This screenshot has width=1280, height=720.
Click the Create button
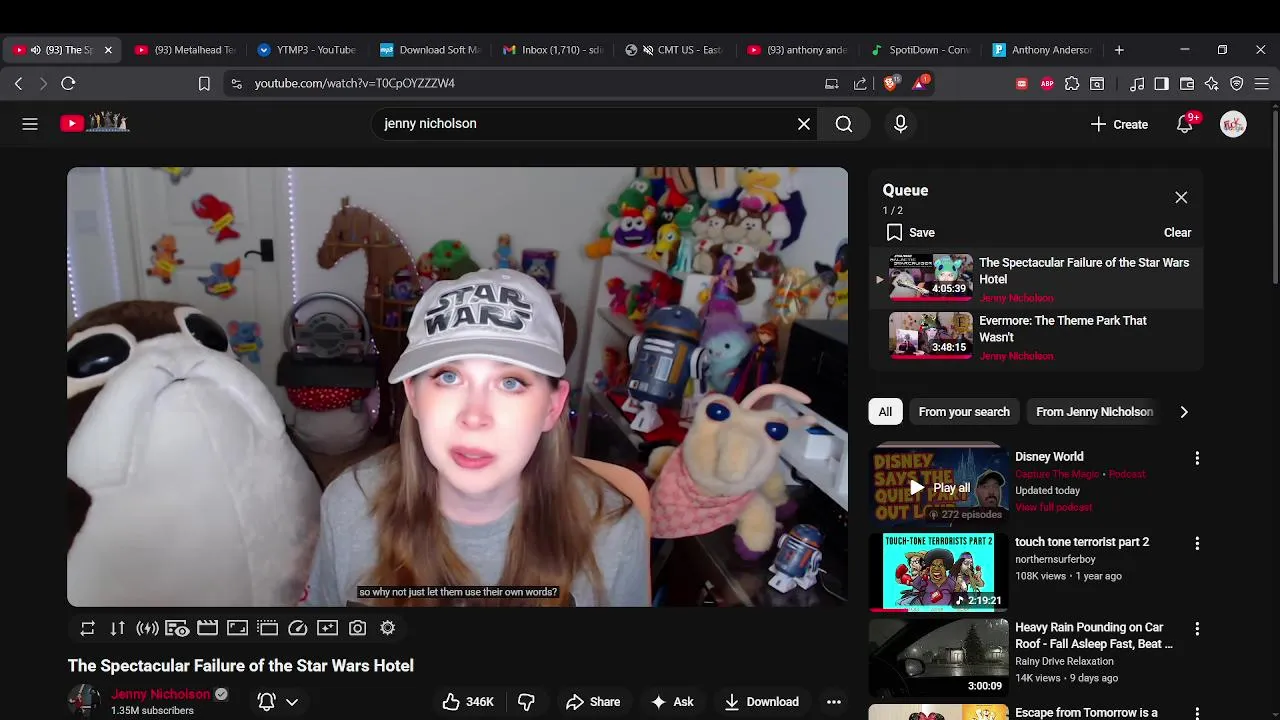[x=1119, y=124]
